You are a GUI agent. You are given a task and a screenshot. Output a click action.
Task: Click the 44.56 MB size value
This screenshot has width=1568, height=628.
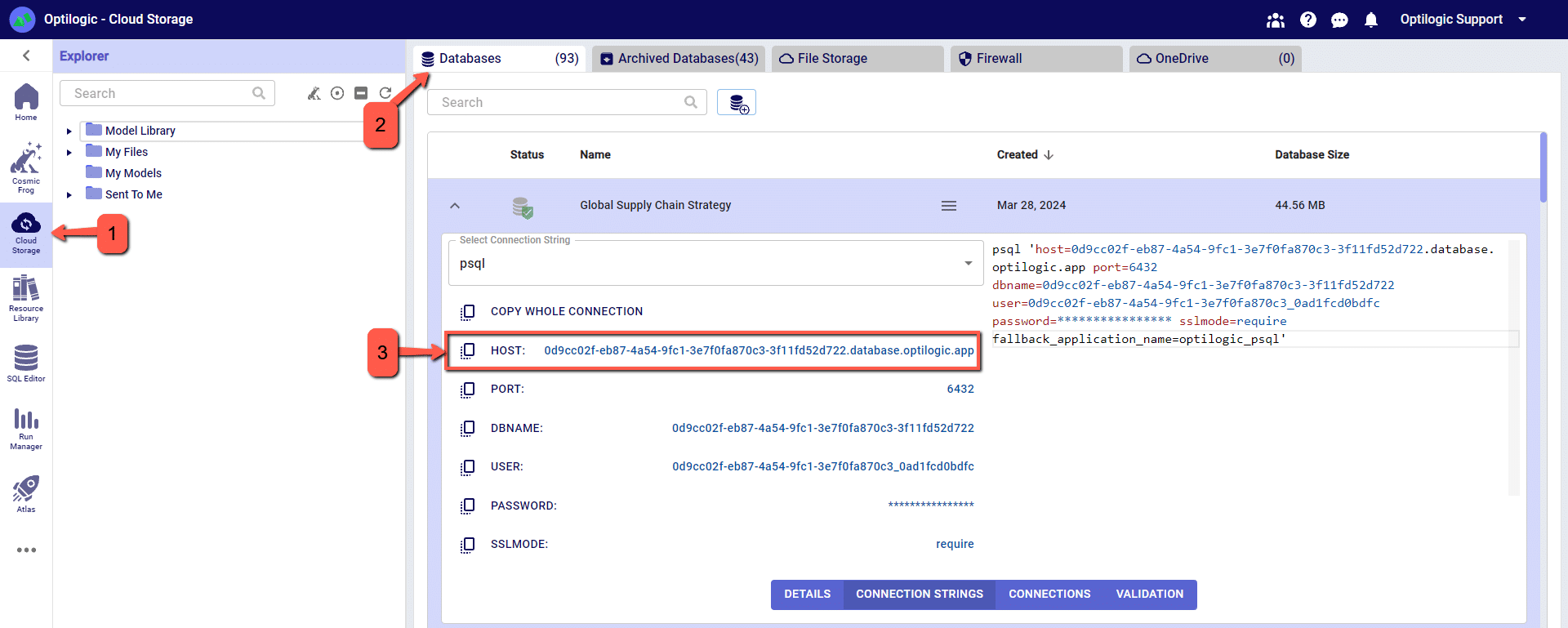point(1300,206)
